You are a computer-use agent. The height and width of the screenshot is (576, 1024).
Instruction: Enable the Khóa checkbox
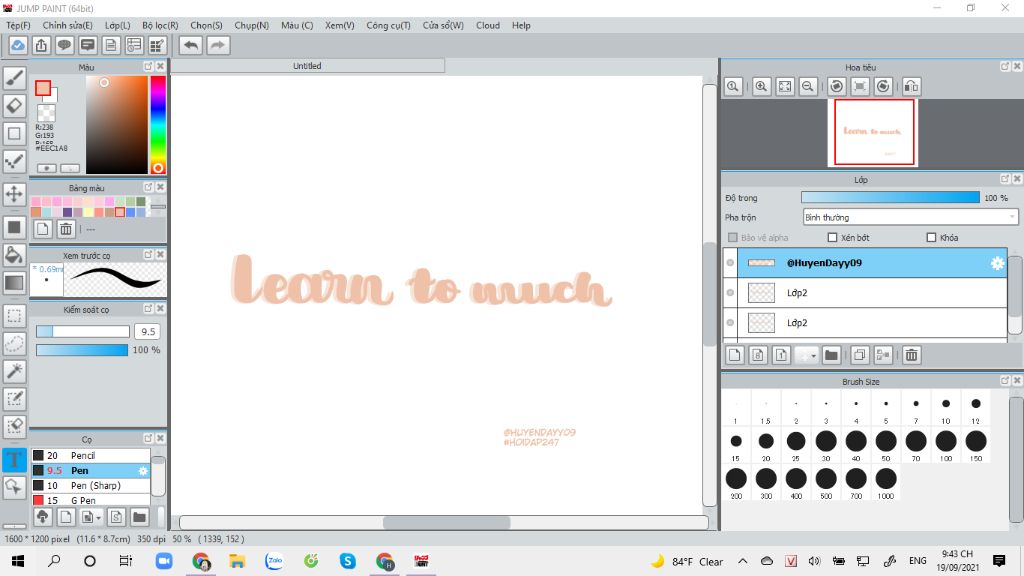point(931,238)
